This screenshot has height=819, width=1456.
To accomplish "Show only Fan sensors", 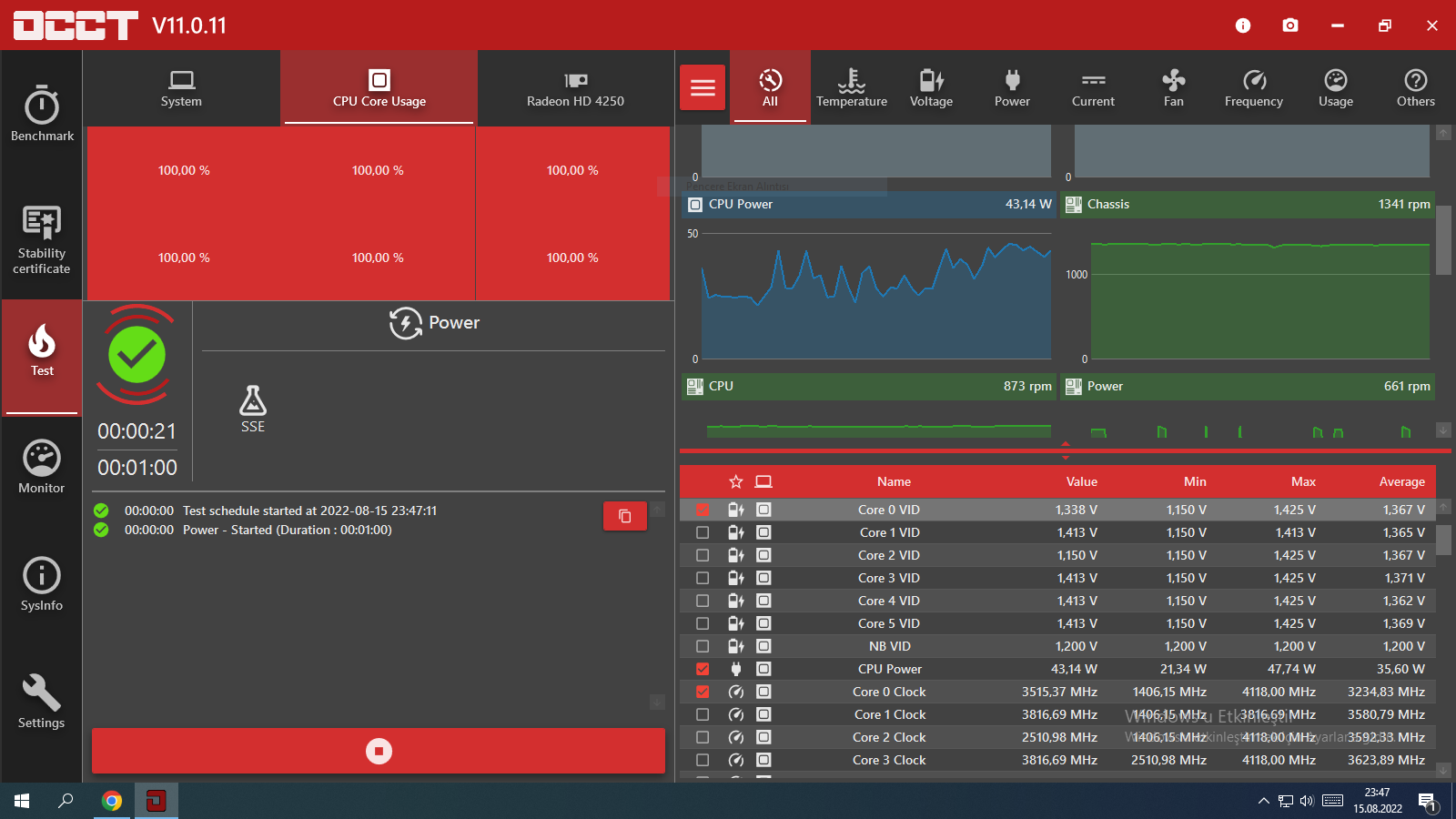I will tap(1174, 88).
